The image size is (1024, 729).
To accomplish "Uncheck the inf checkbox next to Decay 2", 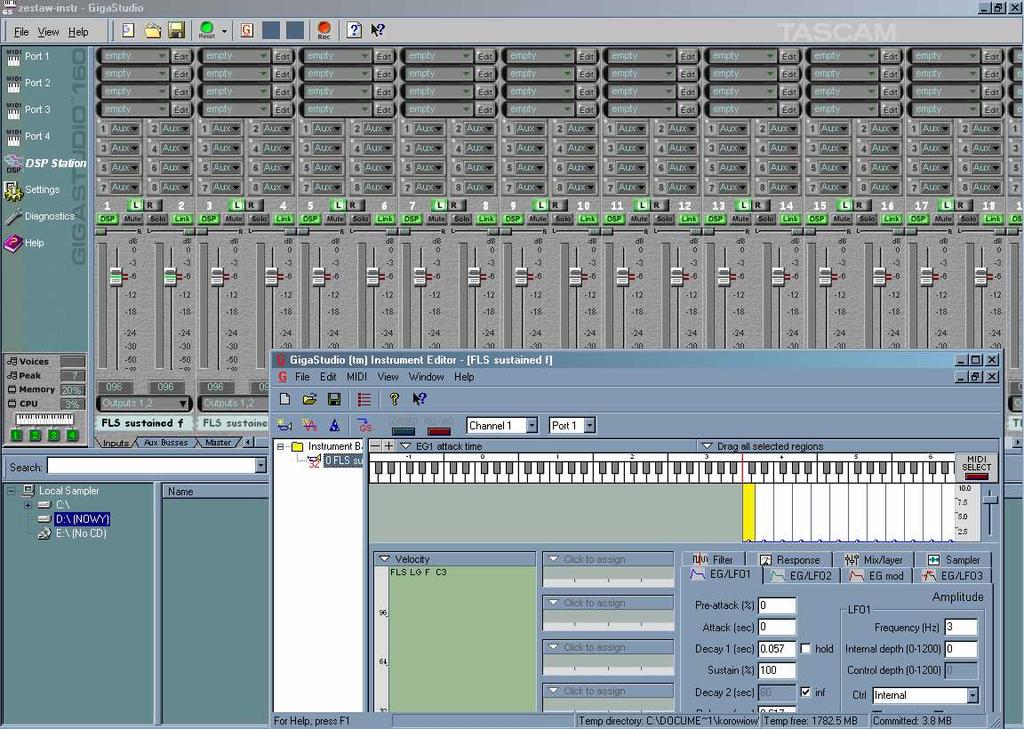I will pos(805,692).
